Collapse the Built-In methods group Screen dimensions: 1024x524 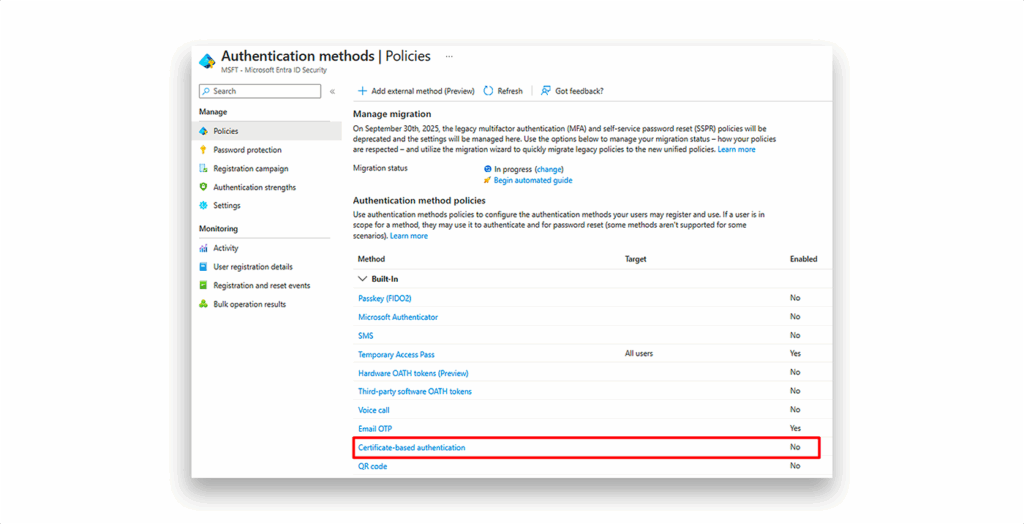coord(362,279)
